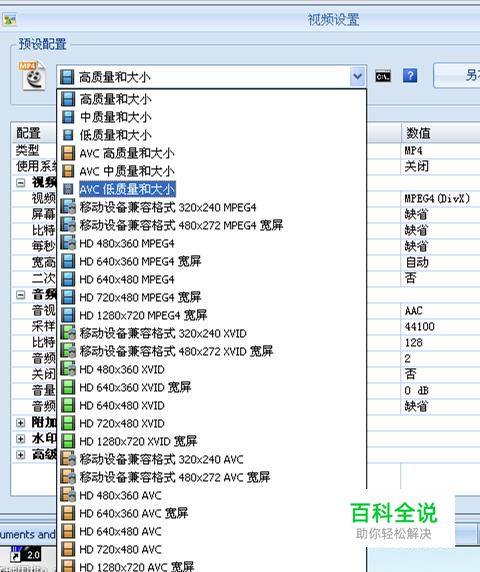
Task: Choose AVC 高质量和大小 preset
Action: [212, 153]
